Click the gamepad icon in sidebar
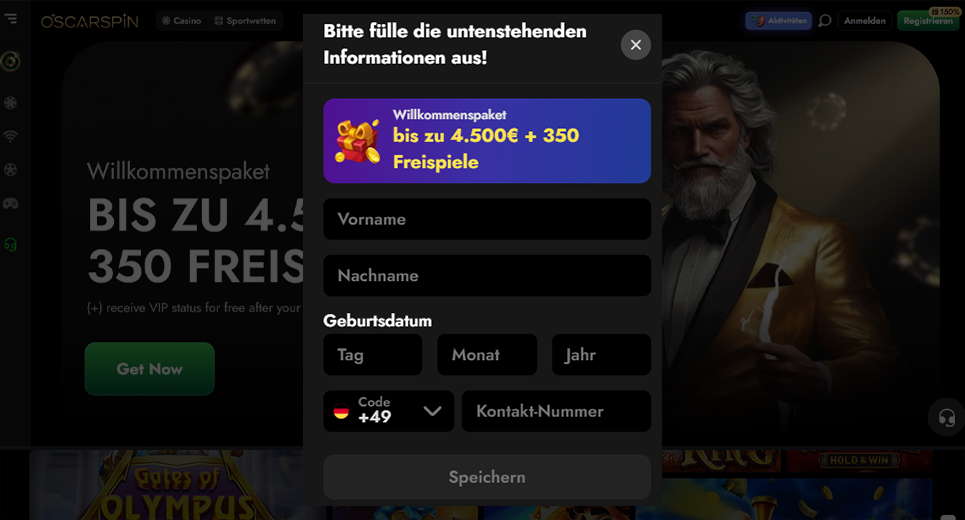This screenshot has height=520, width=965. coord(10,204)
